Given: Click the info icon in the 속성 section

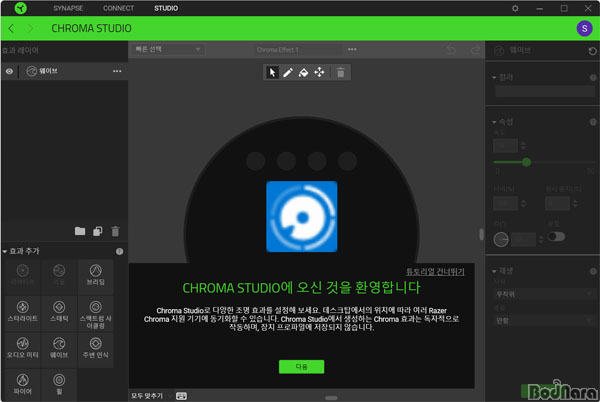Looking at the screenshot, I should pyautogui.click(x=593, y=122).
